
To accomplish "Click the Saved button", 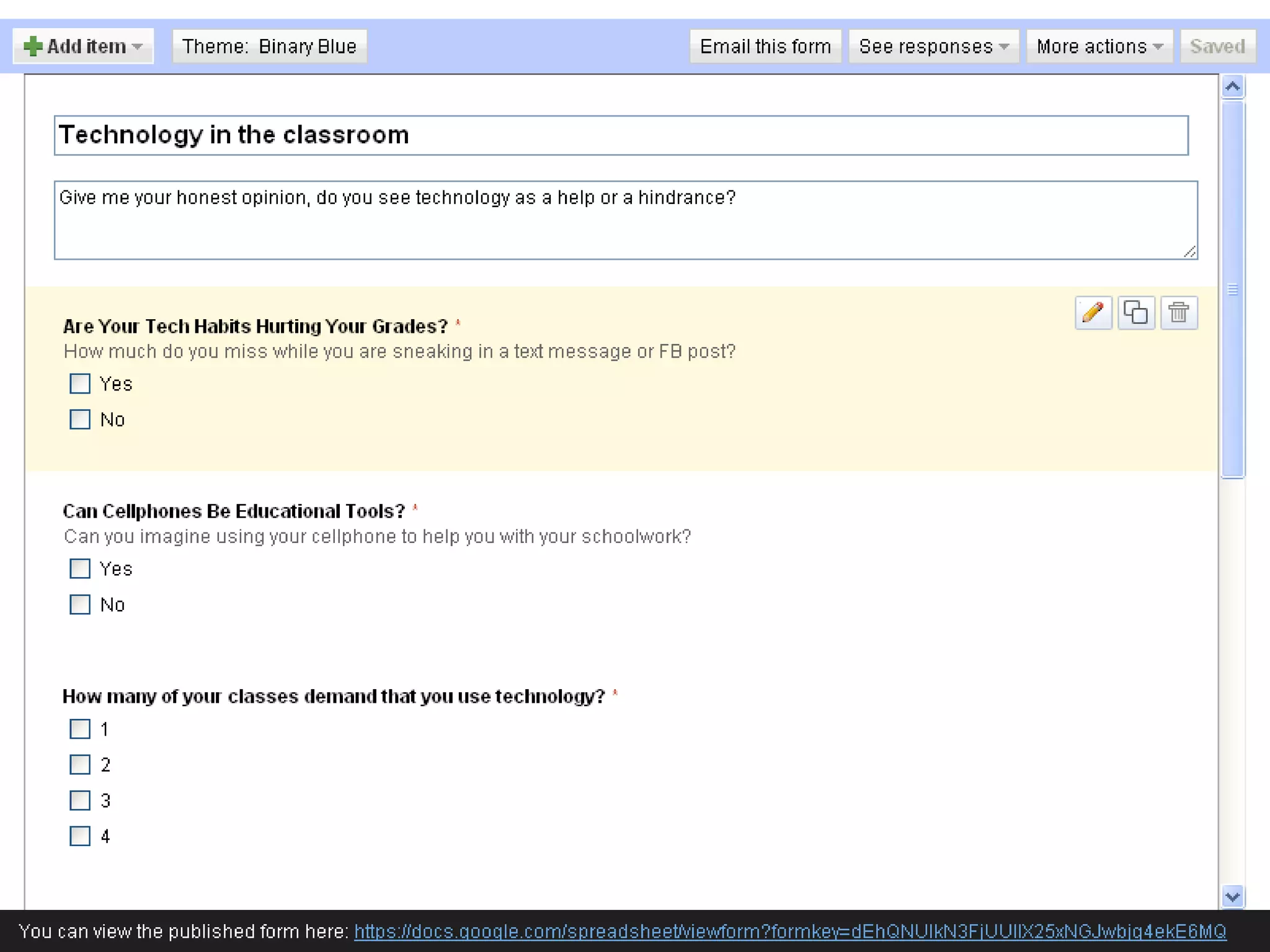I will tap(1217, 46).
